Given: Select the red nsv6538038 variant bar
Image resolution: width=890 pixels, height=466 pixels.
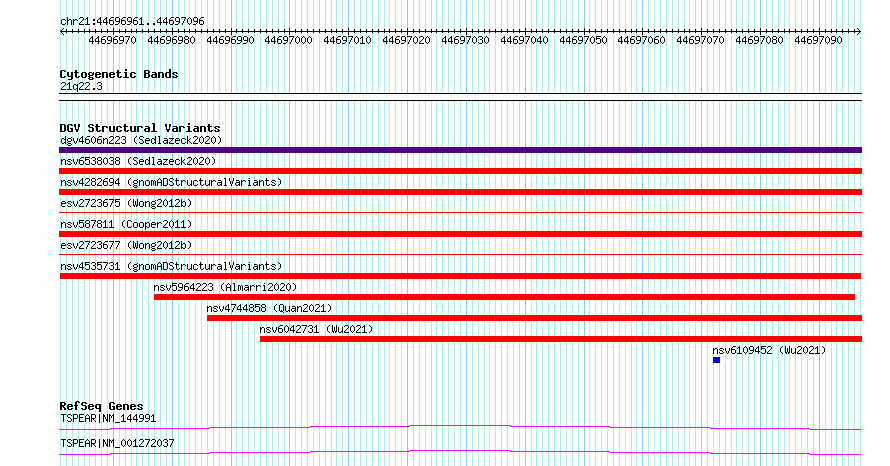Looking at the screenshot, I should point(460,171).
